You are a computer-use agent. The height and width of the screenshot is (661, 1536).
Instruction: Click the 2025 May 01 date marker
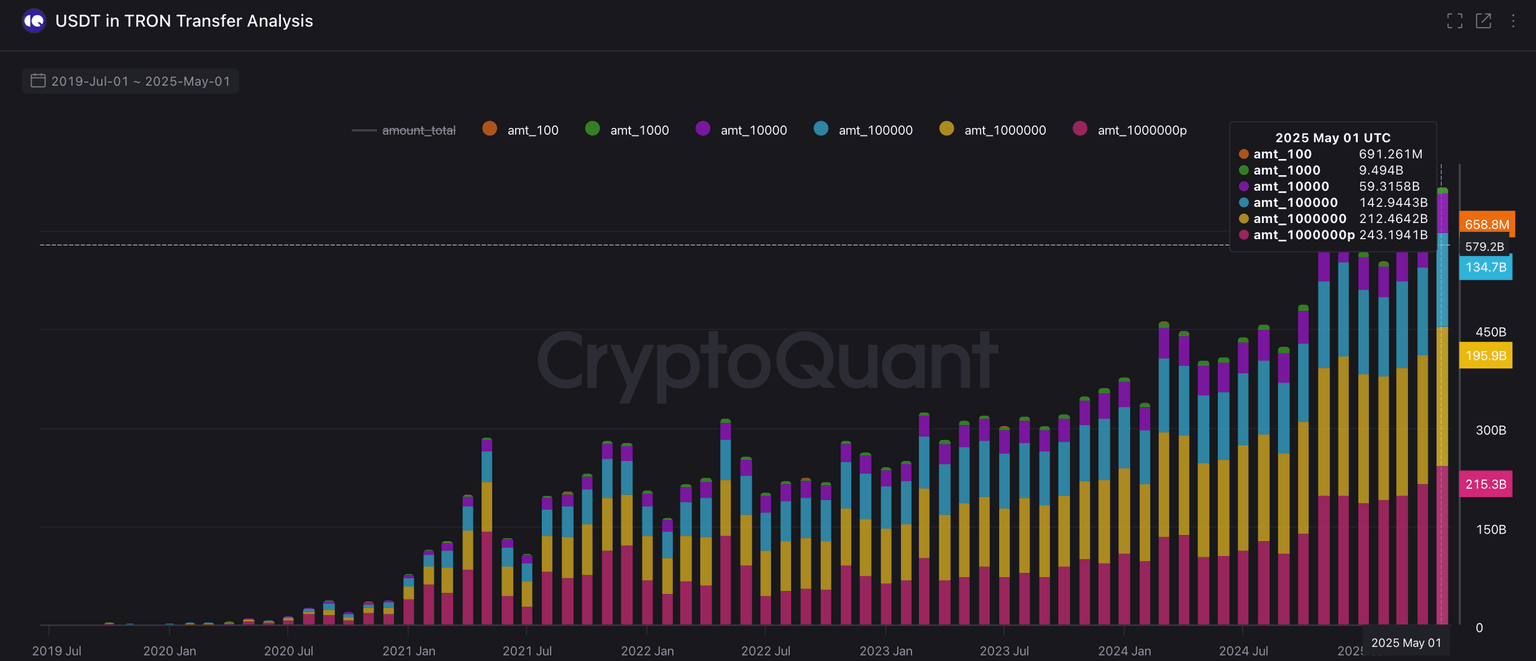pos(1405,642)
